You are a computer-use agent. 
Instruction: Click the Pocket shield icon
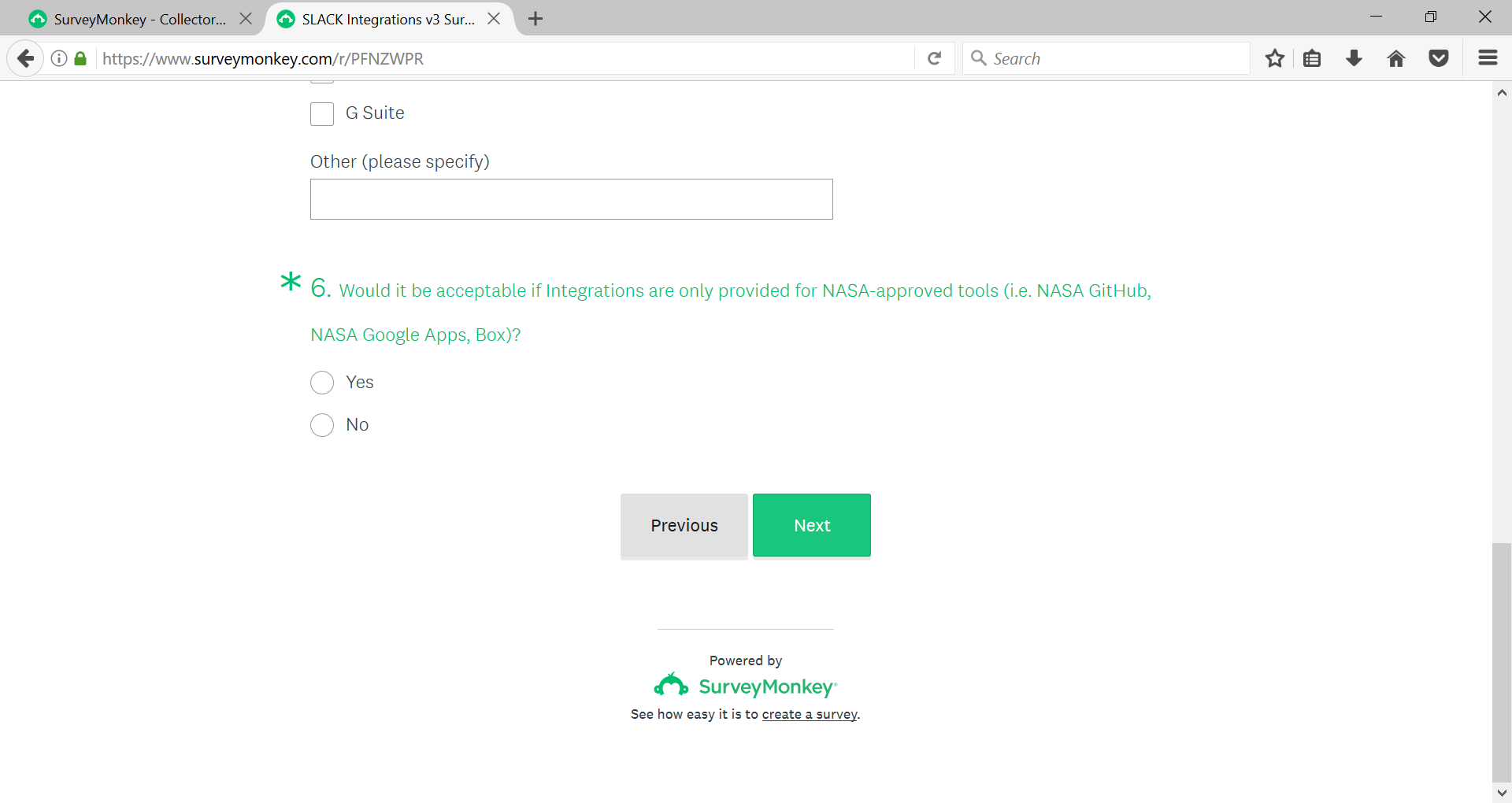[x=1439, y=58]
